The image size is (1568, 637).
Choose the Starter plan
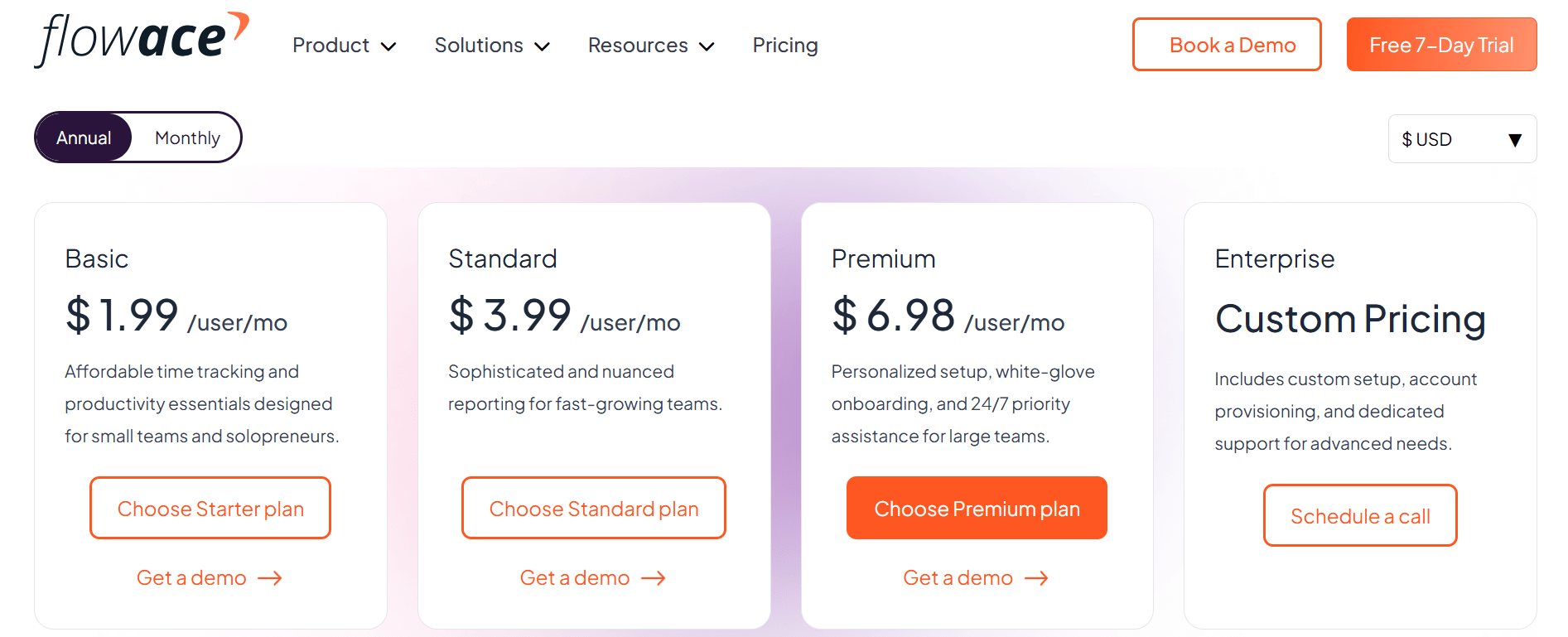pos(210,508)
